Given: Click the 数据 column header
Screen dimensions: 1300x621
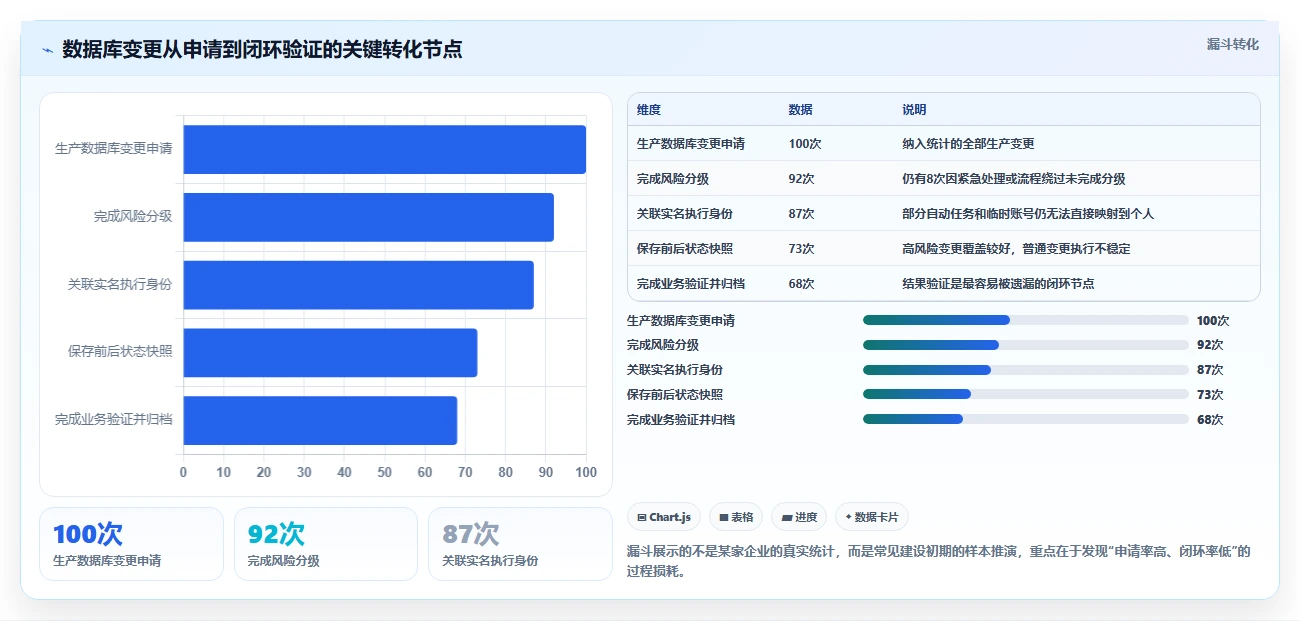Looking at the screenshot, I should pos(800,110).
